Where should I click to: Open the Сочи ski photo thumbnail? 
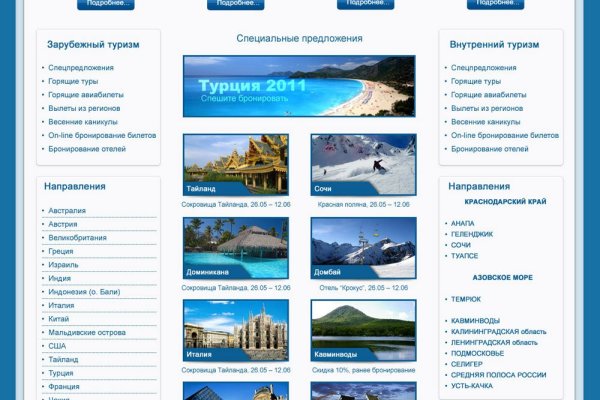pos(363,164)
